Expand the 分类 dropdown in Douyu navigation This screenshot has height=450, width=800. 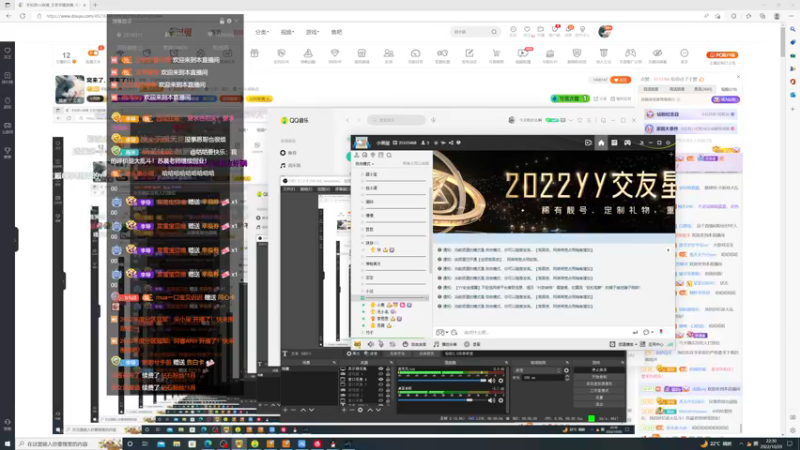pyautogui.click(x=262, y=32)
